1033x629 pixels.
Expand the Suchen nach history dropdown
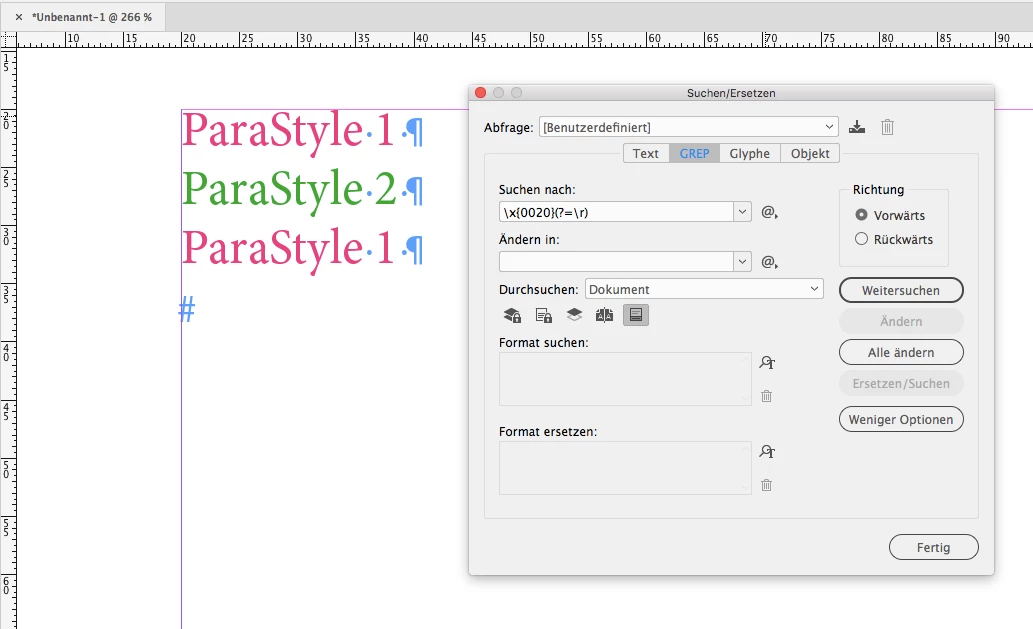(x=742, y=212)
